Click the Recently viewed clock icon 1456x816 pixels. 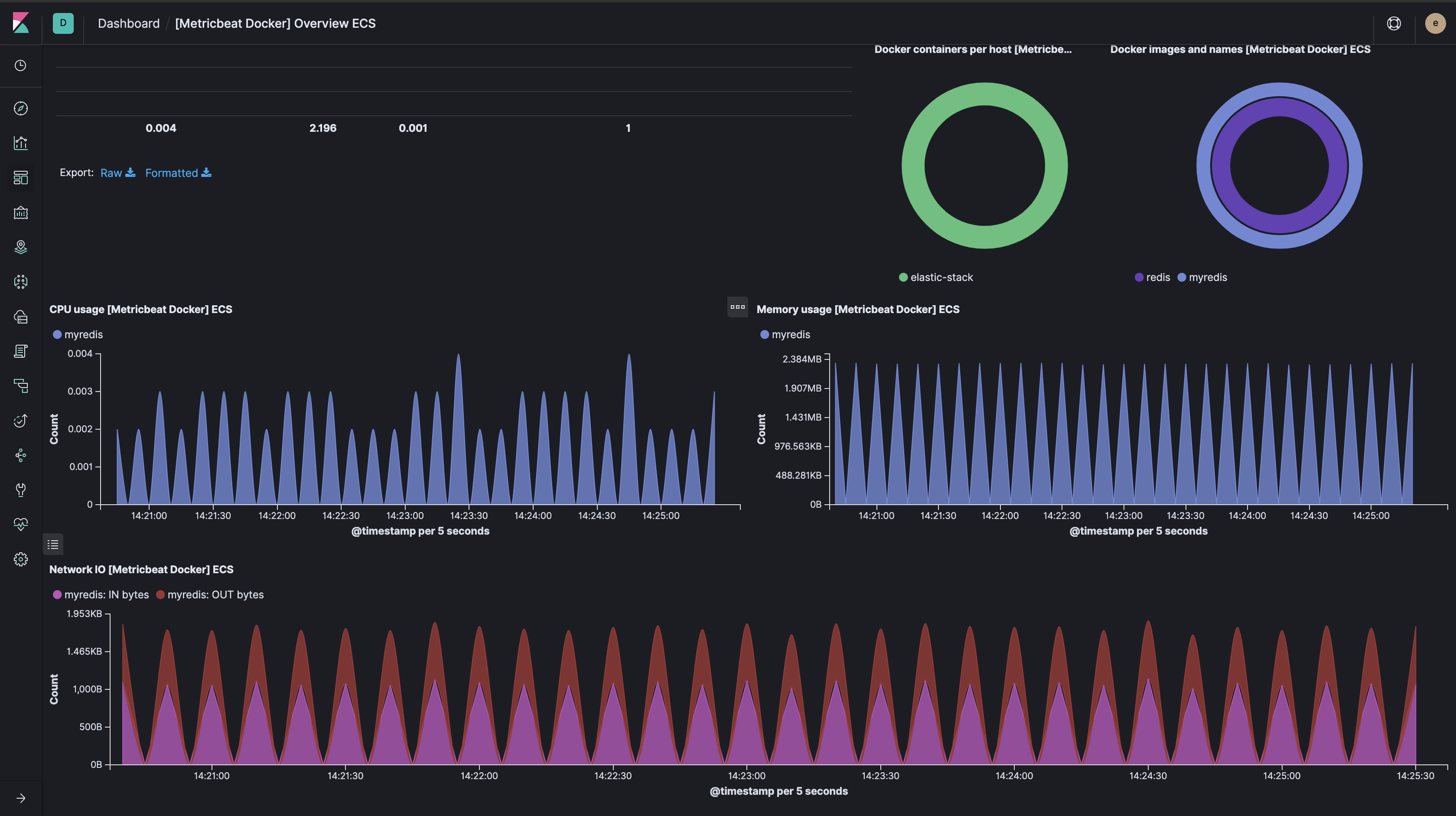click(x=21, y=65)
